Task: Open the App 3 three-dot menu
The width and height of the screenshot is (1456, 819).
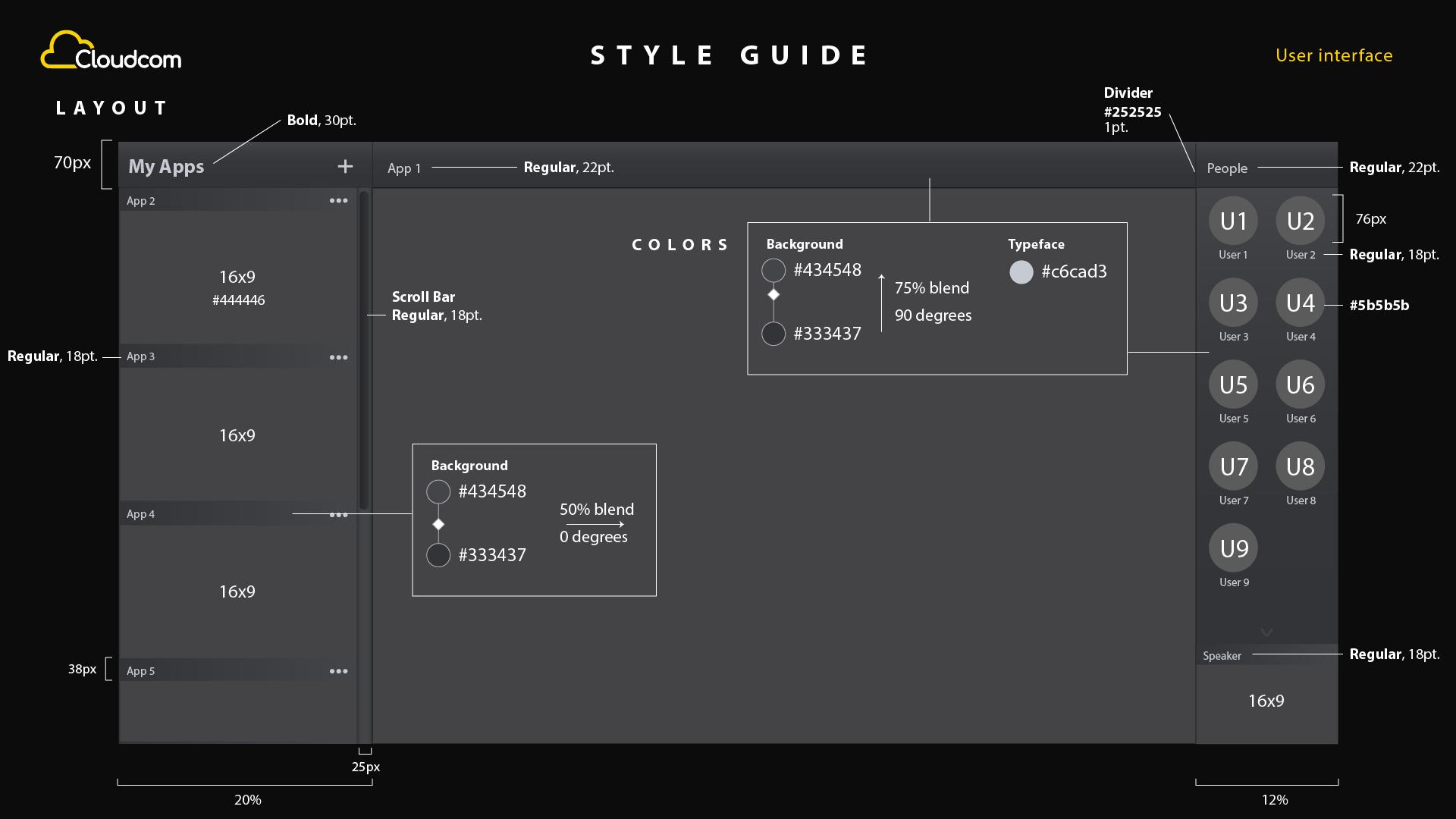Action: click(338, 357)
